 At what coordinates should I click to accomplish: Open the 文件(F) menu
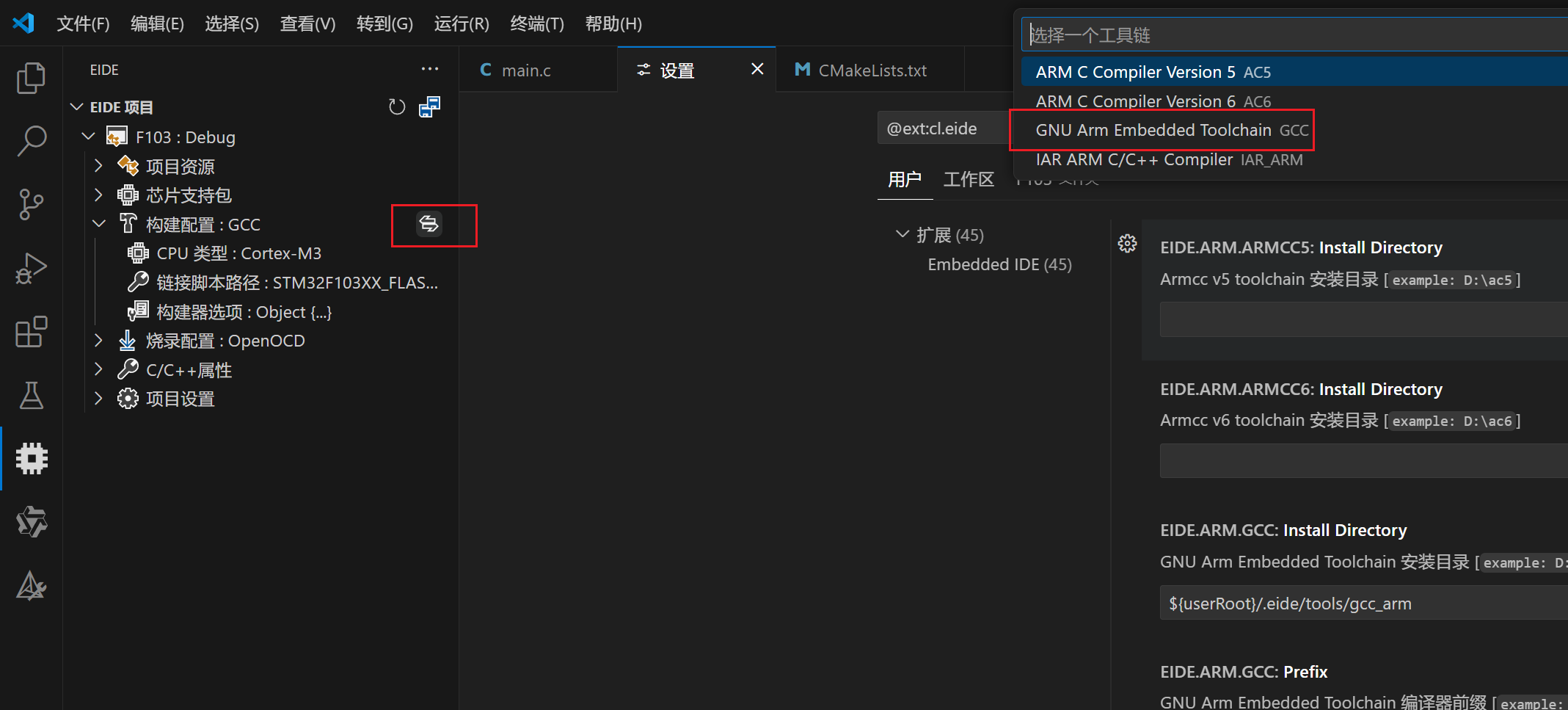[x=83, y=23]
